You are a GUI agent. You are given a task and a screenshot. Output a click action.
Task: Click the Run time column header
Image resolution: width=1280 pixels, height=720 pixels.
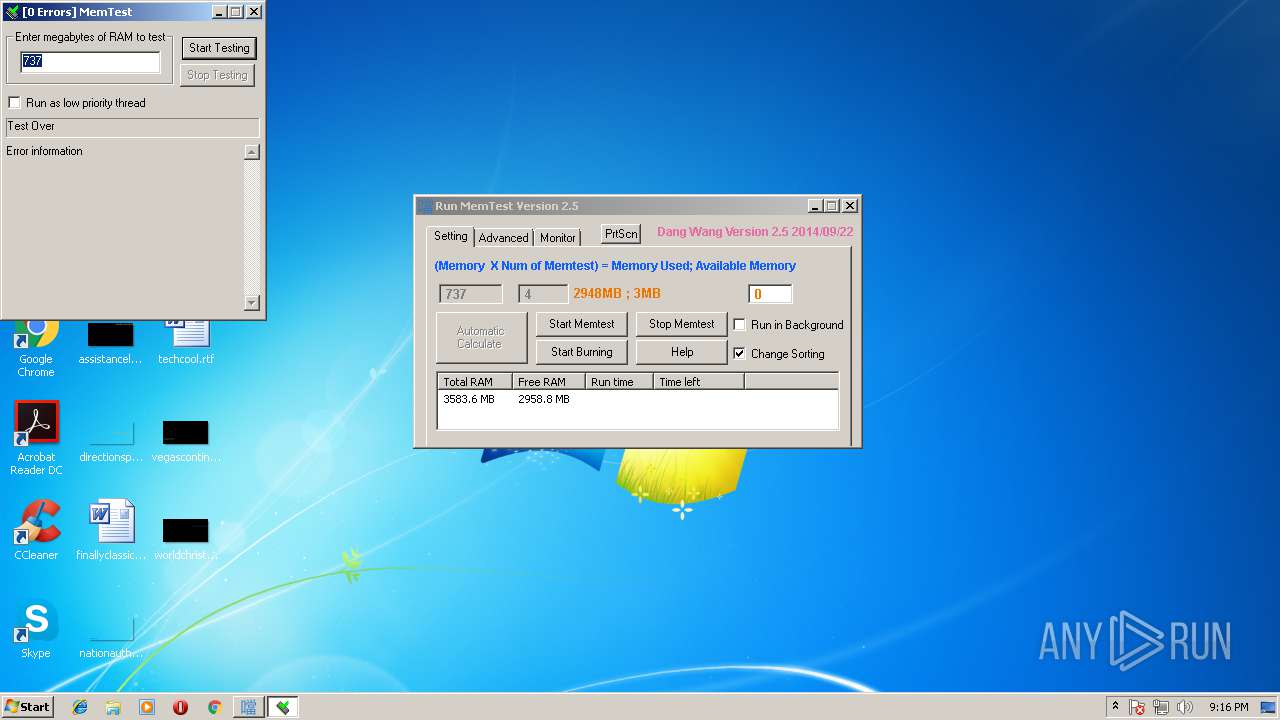(x=619, y=382)
